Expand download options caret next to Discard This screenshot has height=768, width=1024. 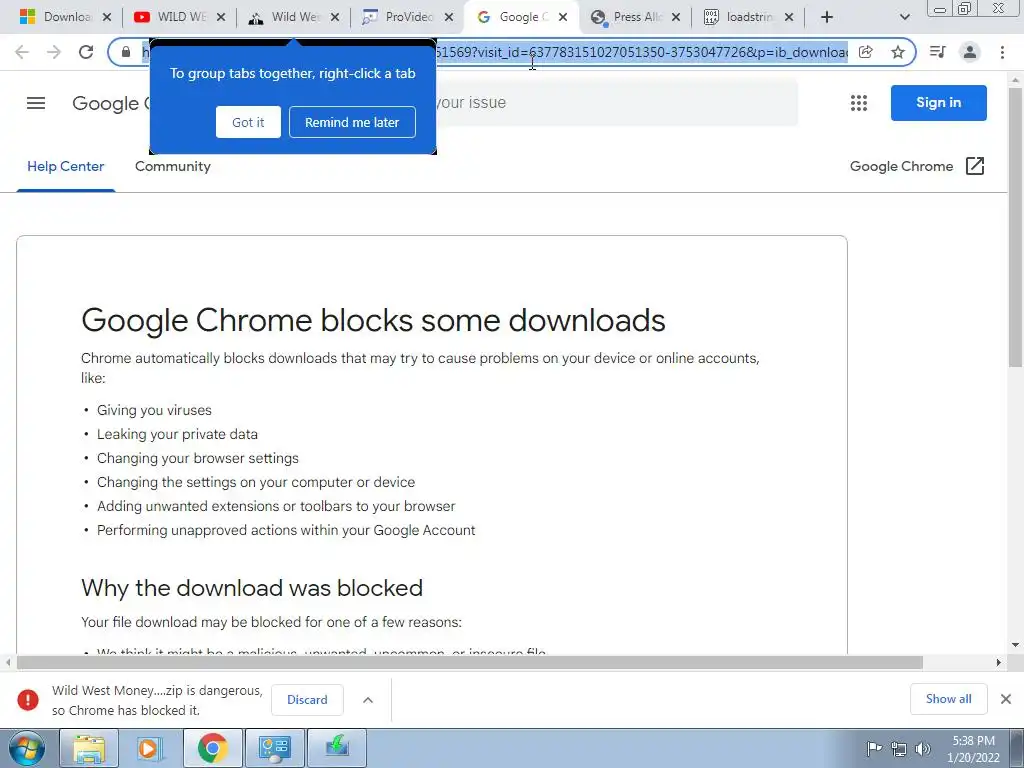(368, 699)
